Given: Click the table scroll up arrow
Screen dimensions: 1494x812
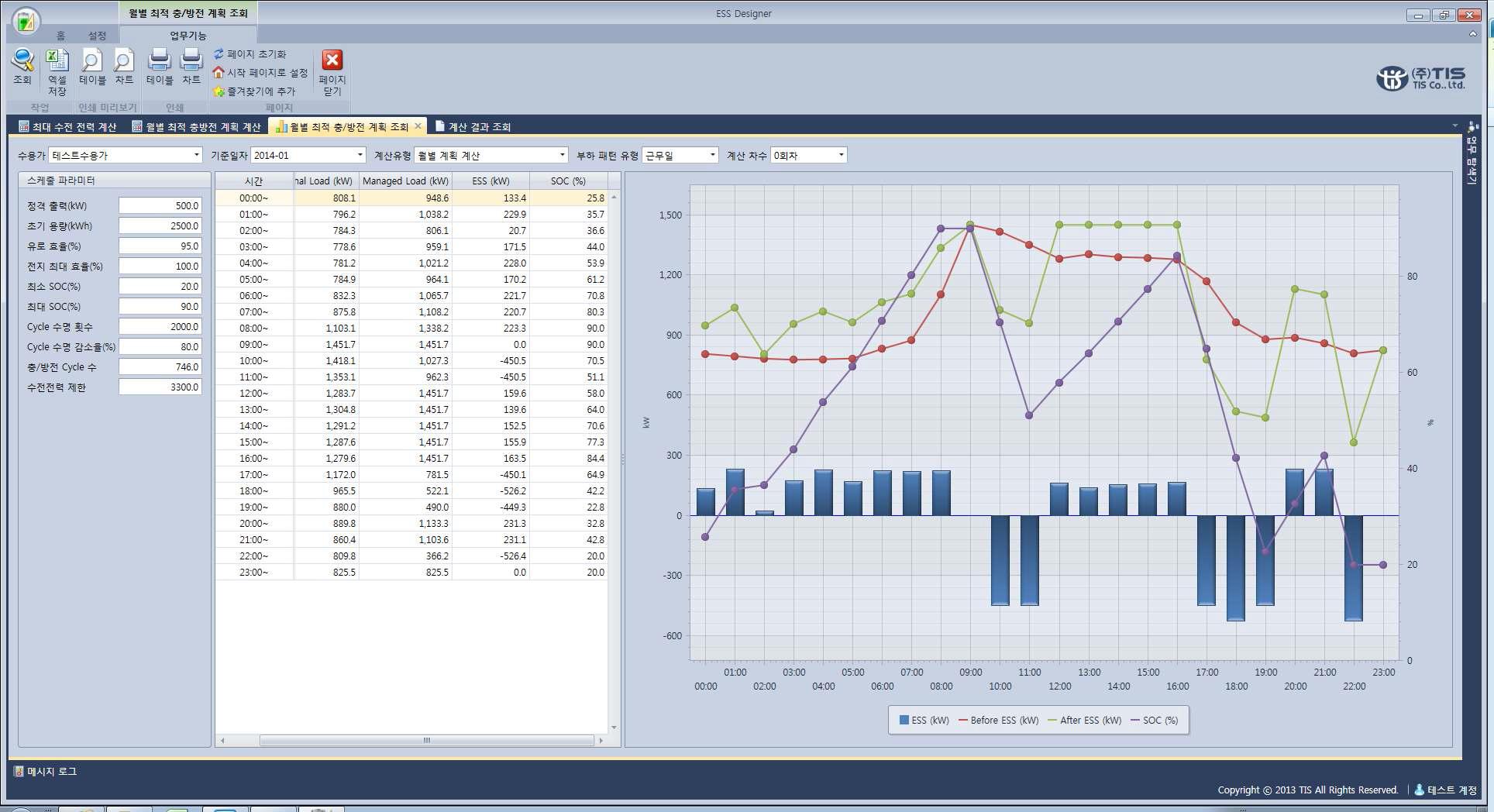Looking at the screenshot, I should coord(614,197).
